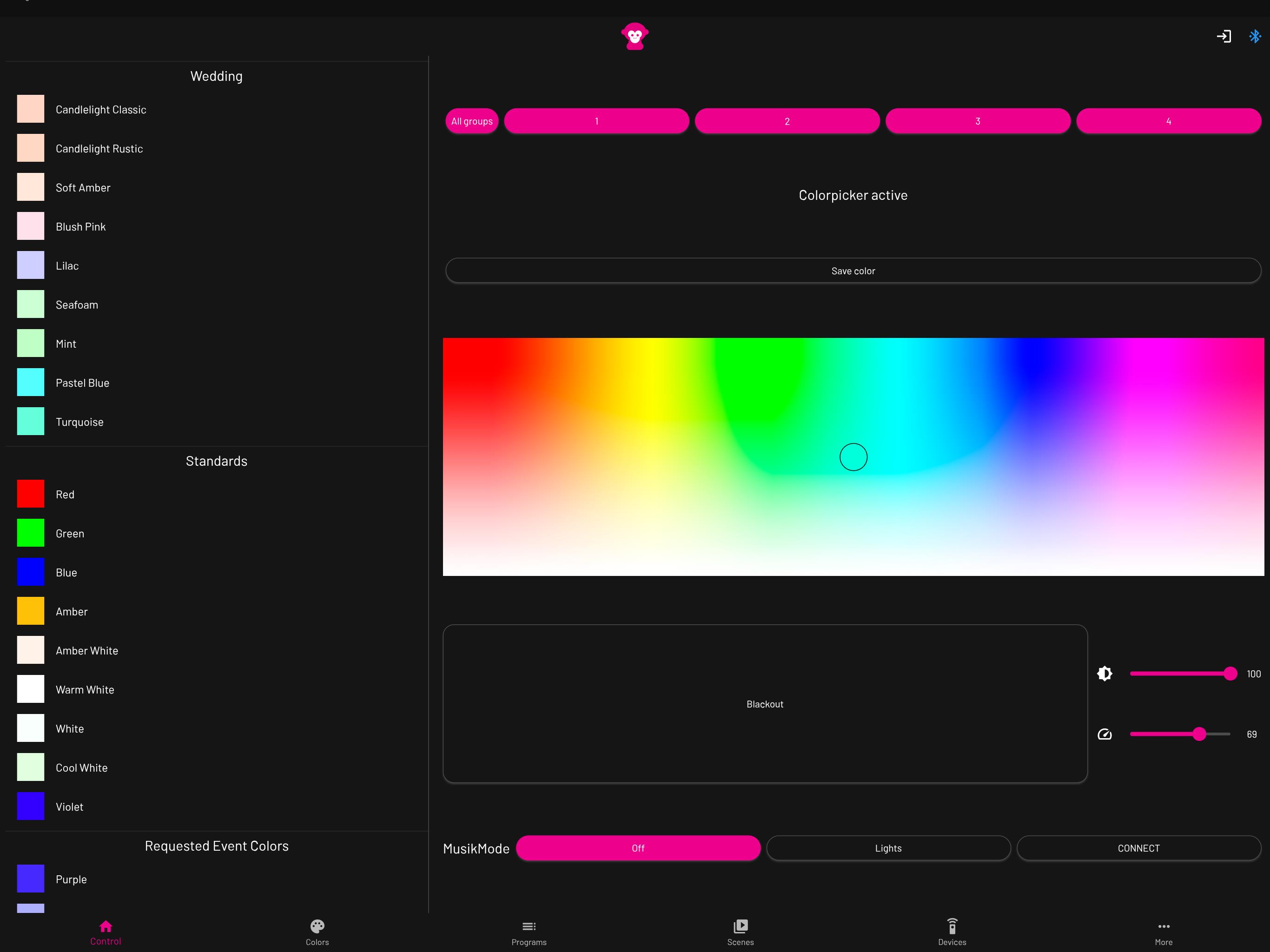The height and width of the screenshot is (952, 1270).
Task: Click the Blackout toggle button
Action: click(x=765, y=704)
